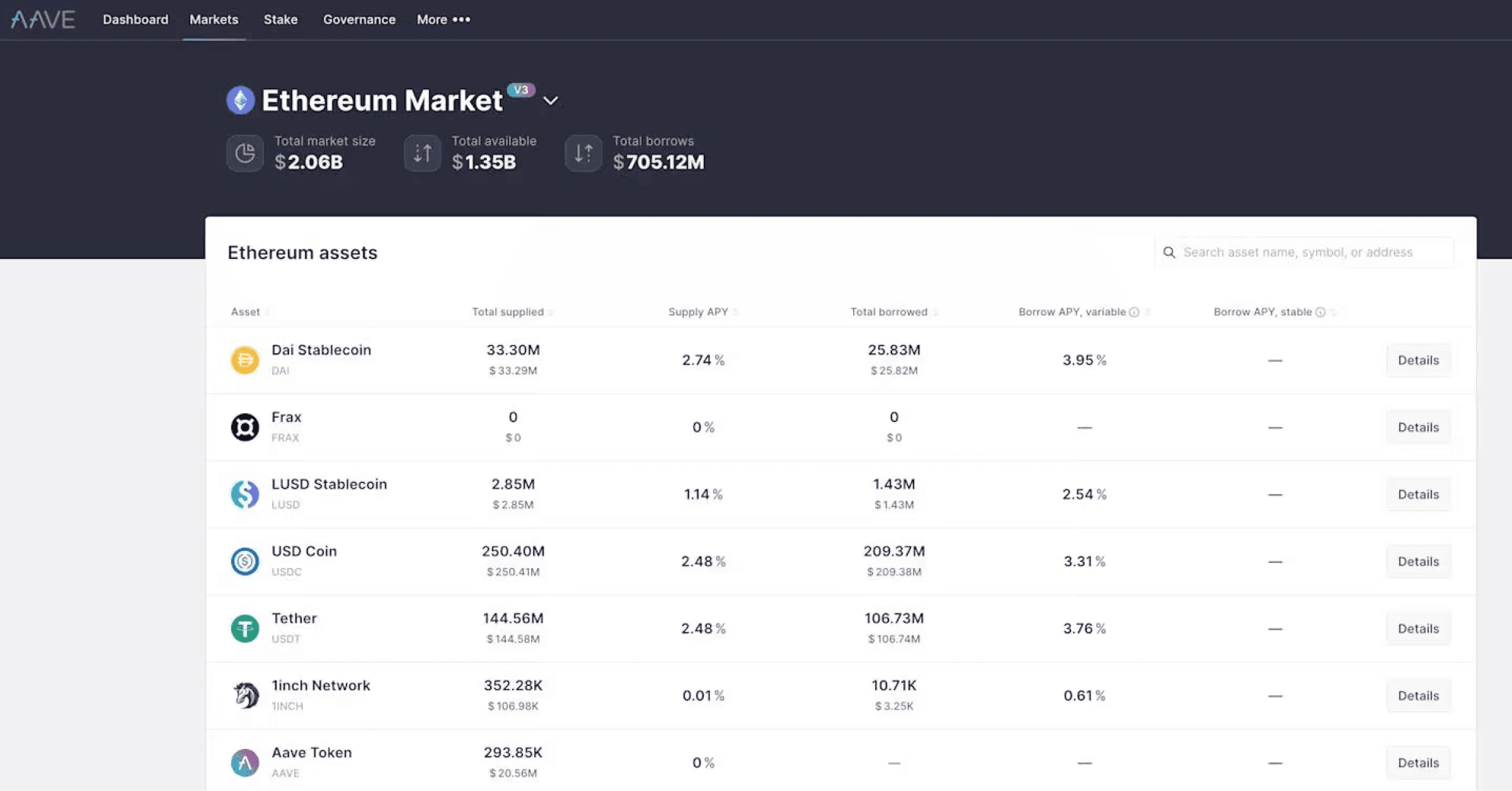Sort by the Total supplied column header
The height and width of the screenshot is (791, 1512).
508,312
